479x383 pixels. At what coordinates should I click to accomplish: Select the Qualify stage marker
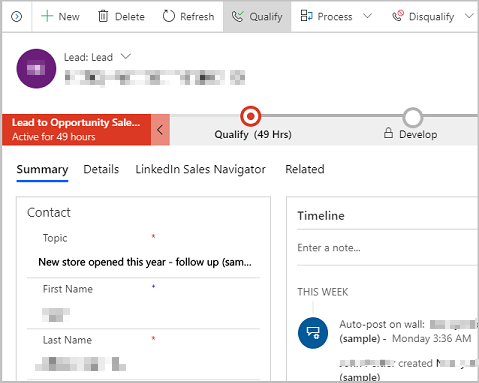click(250, 116)
